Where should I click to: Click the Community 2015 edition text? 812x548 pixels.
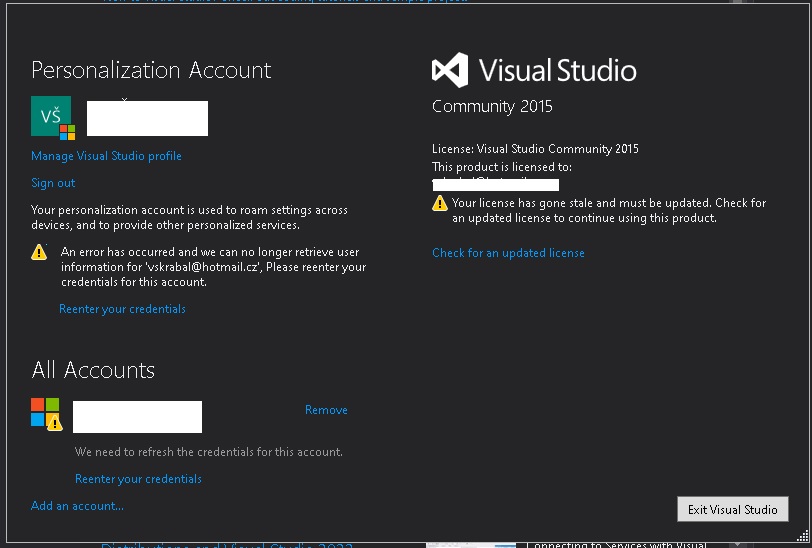tap(492, 106)
